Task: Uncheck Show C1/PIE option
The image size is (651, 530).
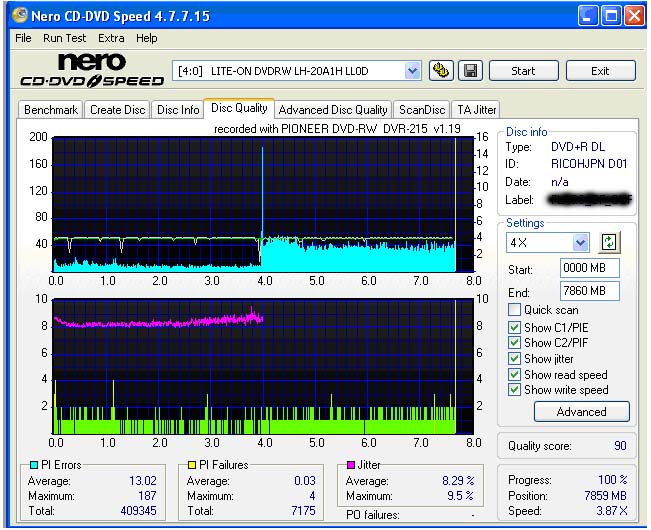Action: pyautogui.click(x=514, y=327)
